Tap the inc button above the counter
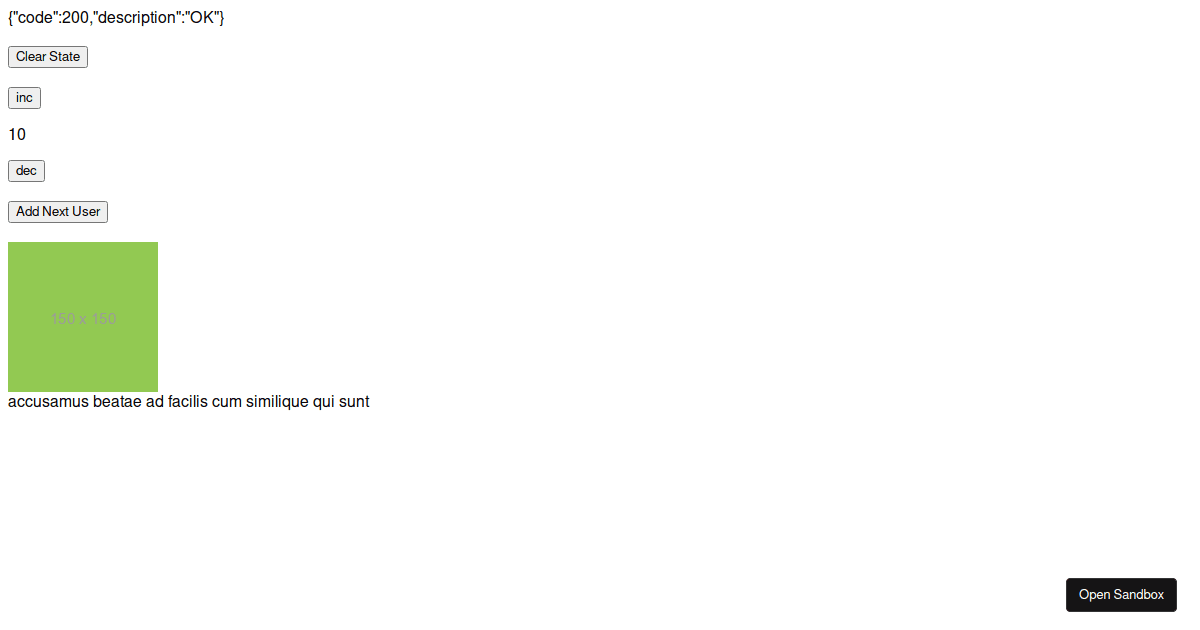This screenshot has height=630, width=1200. 24,98
